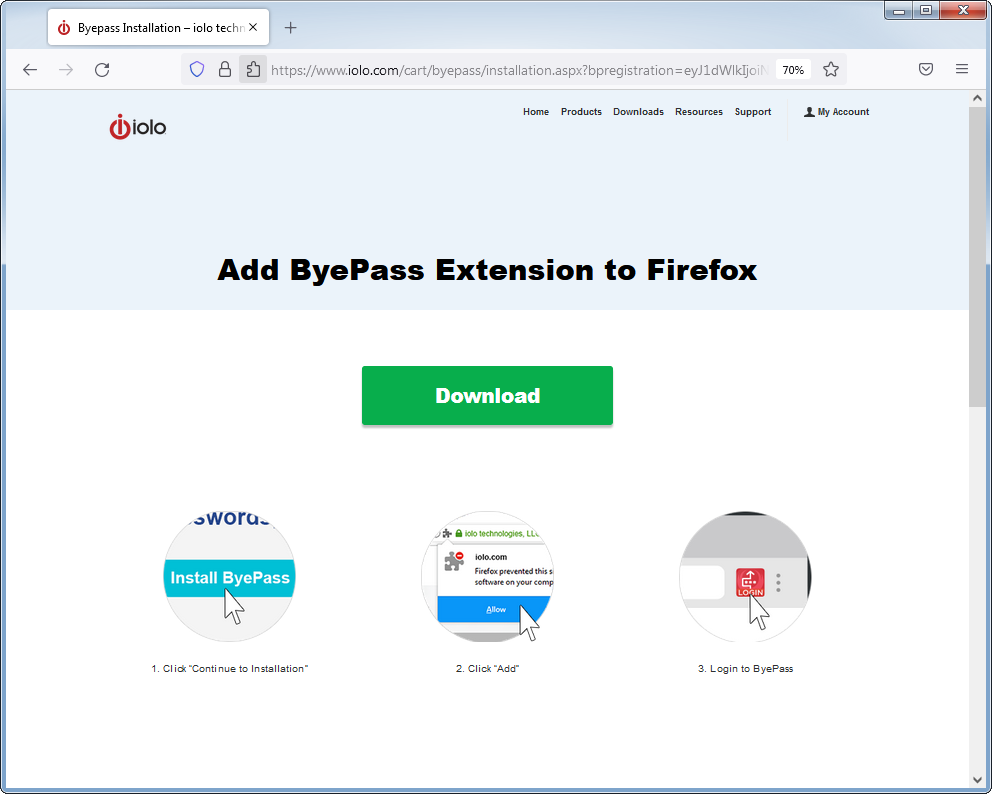The height and width of the screenshot is (794, 992).
Task: Save page to Pocket
Action: [x=926, y=70]
